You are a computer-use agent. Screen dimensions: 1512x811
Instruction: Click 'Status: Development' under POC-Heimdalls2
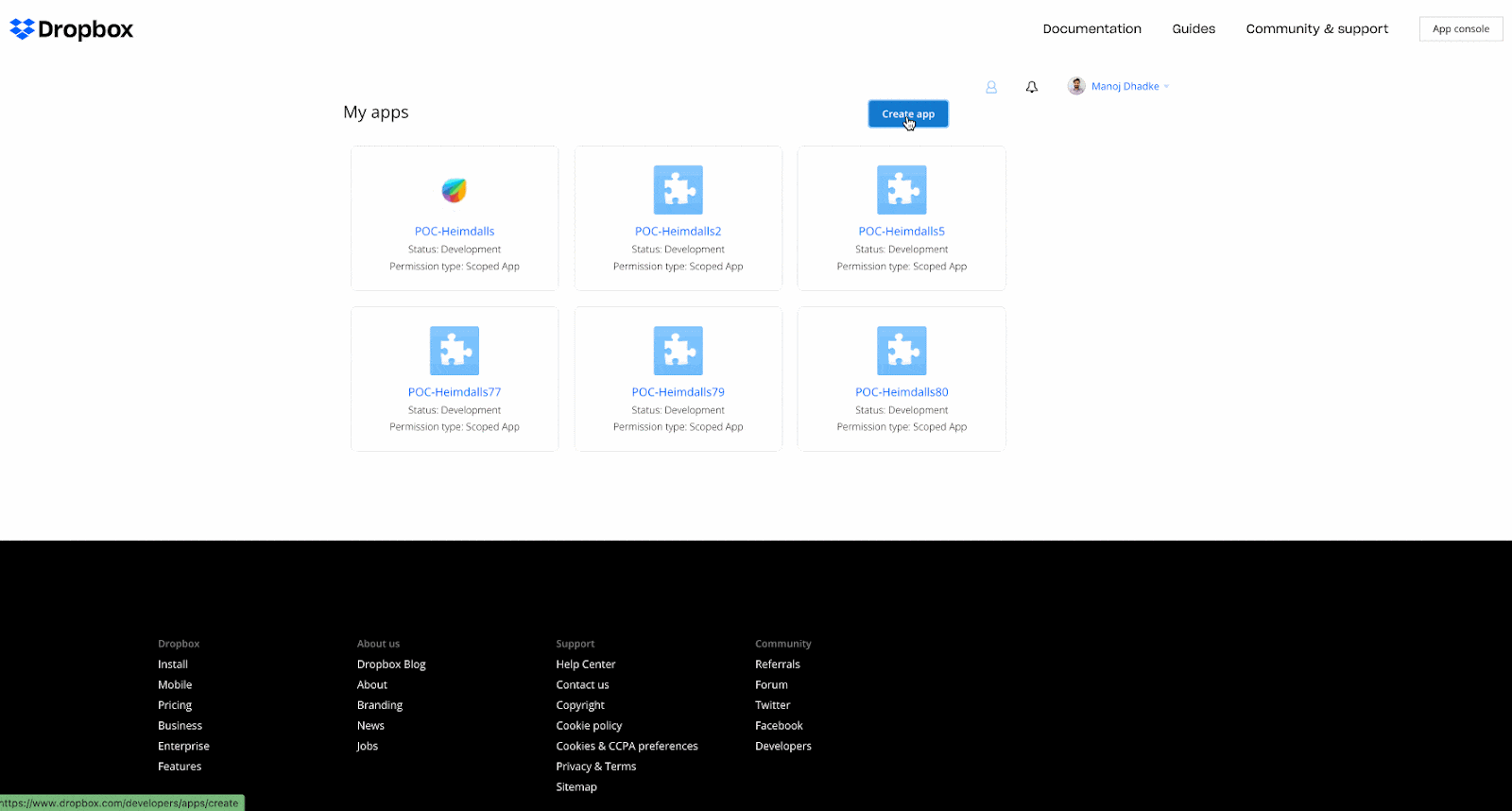point(679,250)
